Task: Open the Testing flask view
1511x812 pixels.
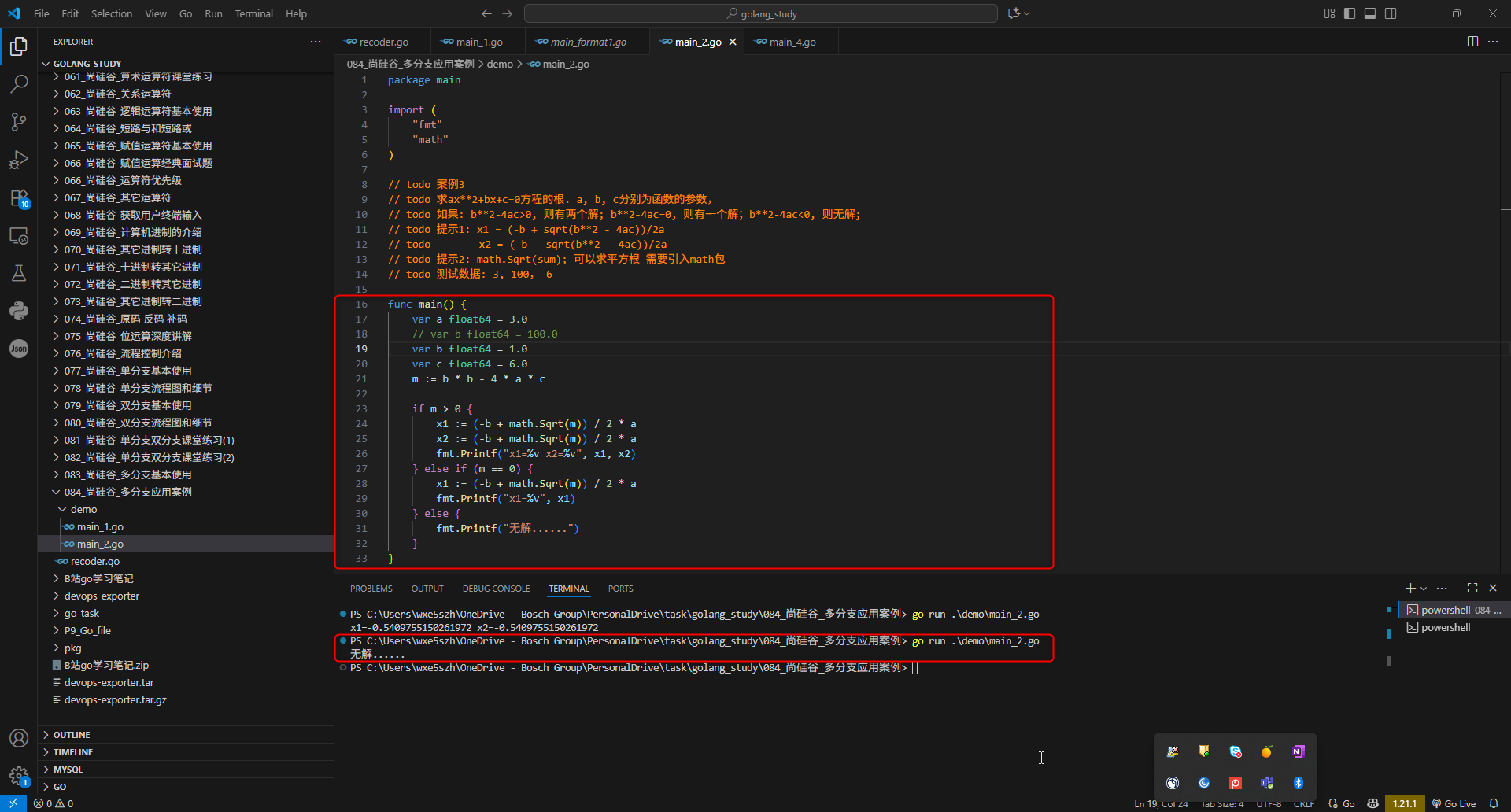Action: [x=19, y=273]
